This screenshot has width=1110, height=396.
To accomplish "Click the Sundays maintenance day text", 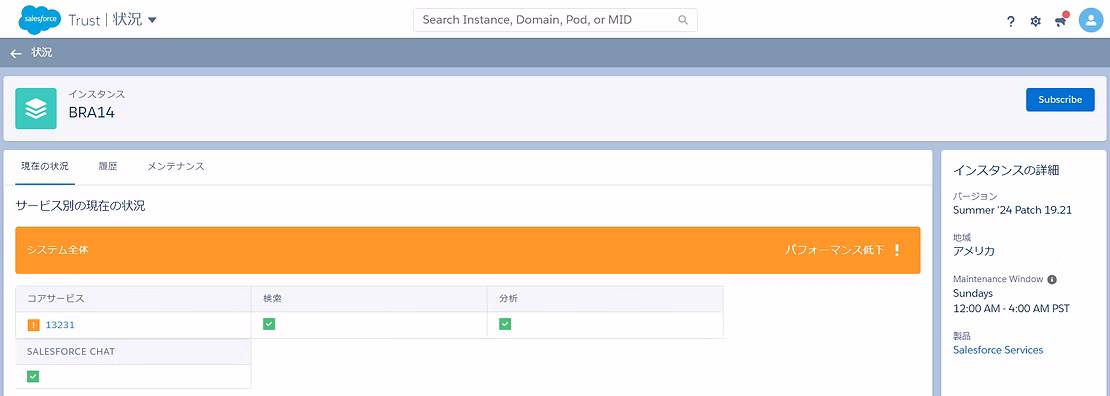I will (x=973, y=293).
